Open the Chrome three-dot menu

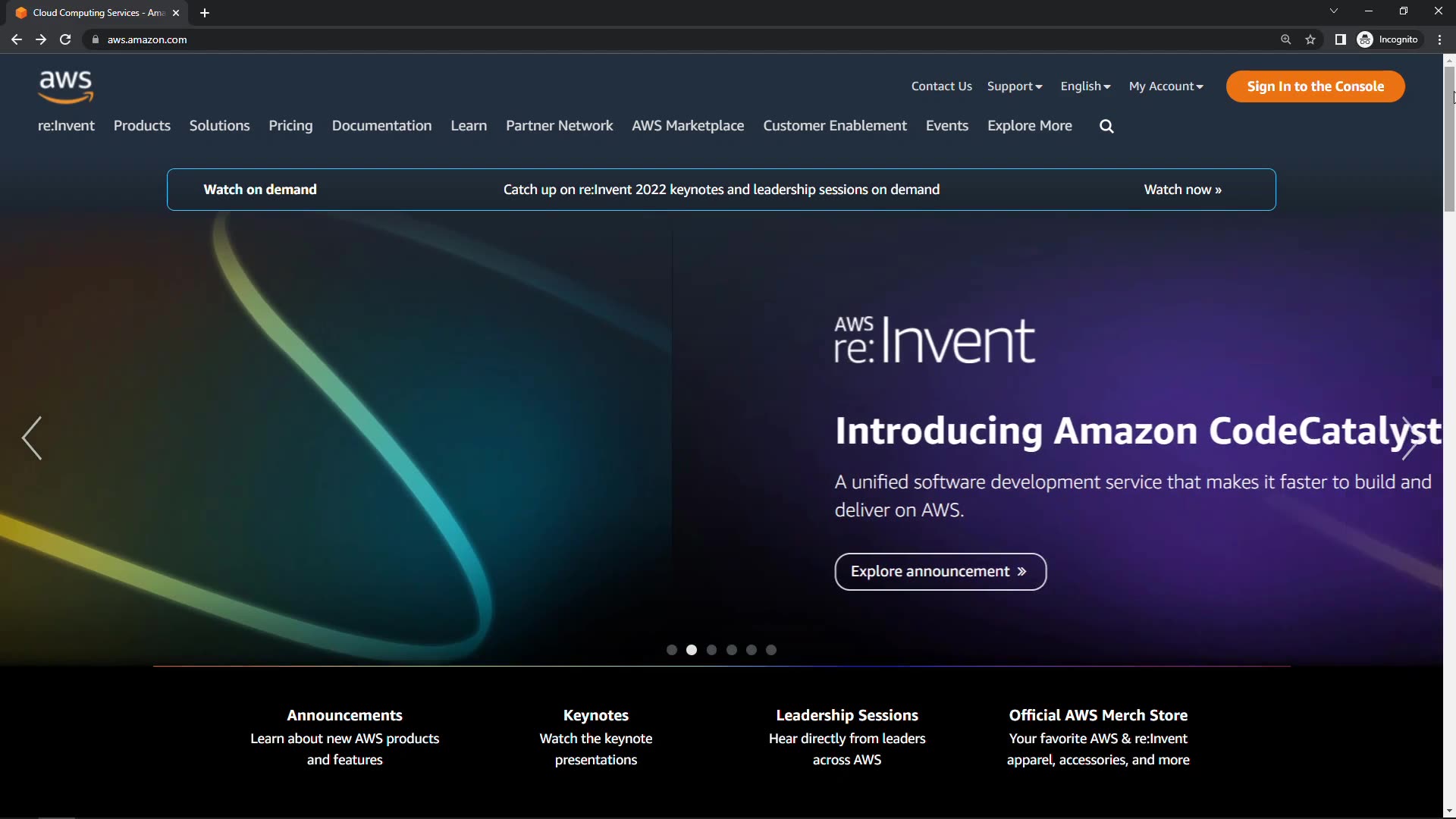click(x=1439, y=39)
